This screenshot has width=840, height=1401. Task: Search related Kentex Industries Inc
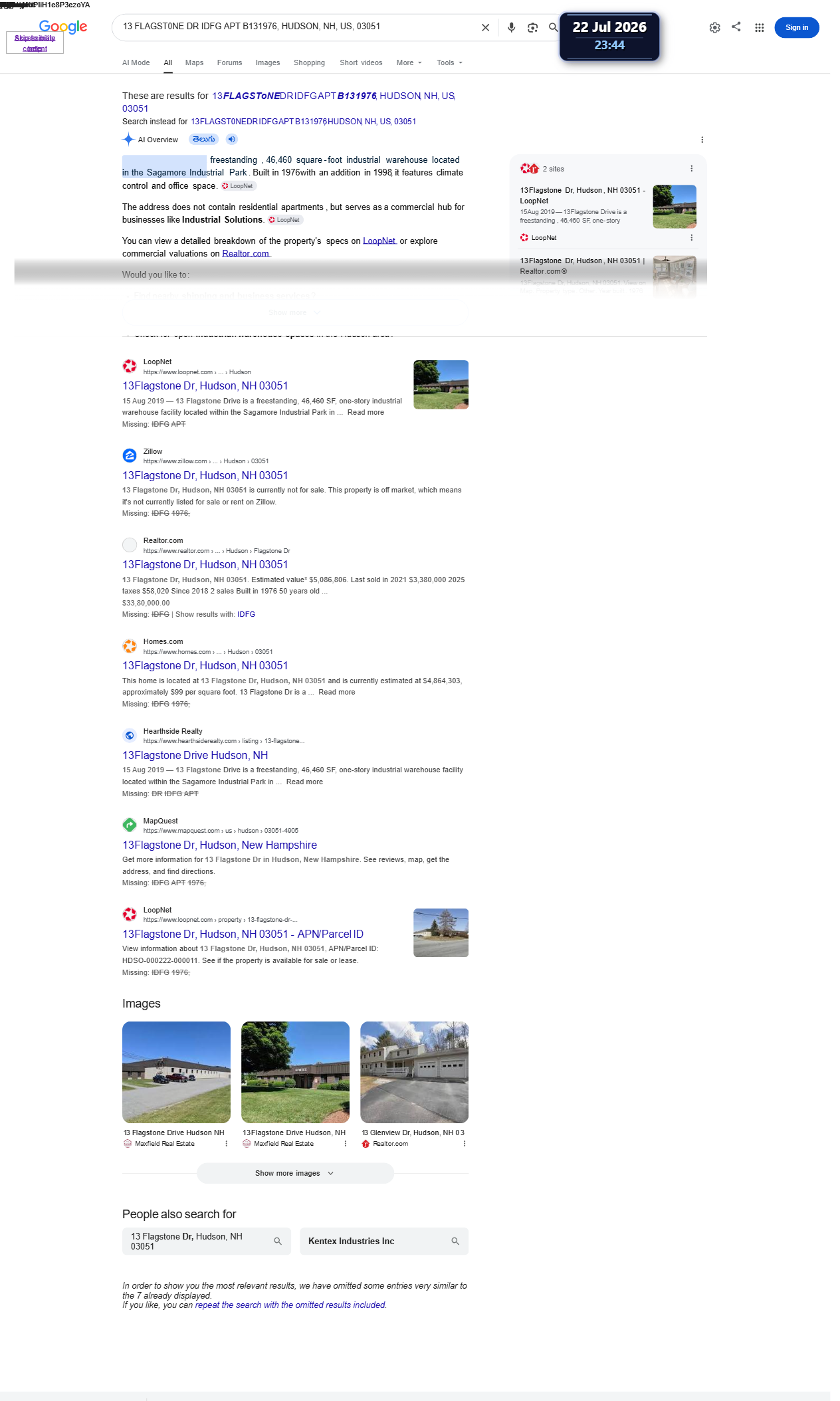click(384, 1241)
